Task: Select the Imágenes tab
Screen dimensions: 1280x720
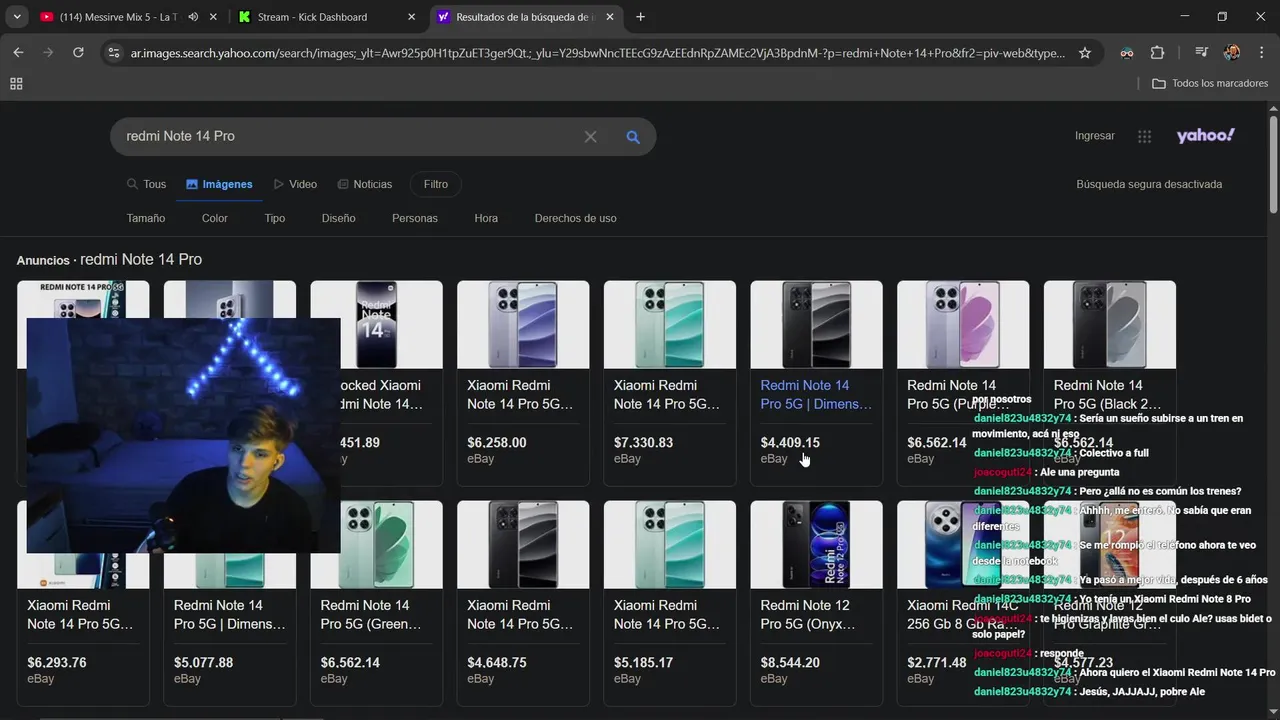Action: point(219,184)
